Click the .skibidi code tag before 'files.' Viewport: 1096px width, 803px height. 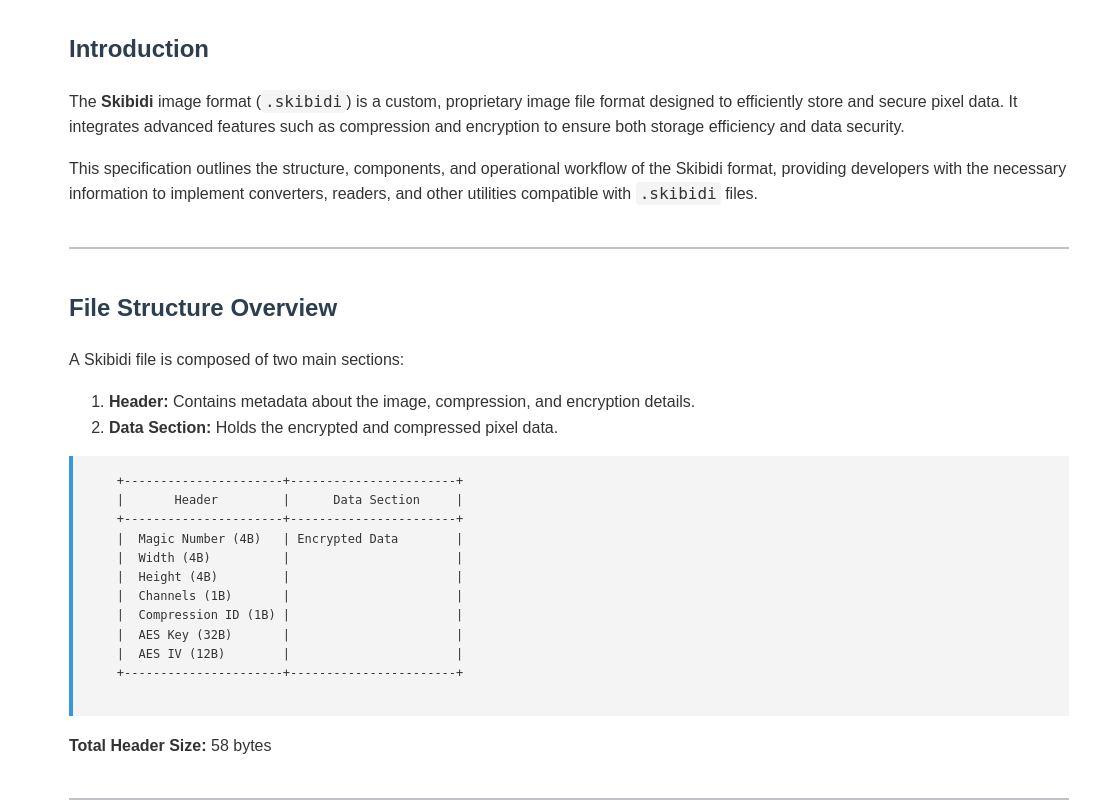678,194
